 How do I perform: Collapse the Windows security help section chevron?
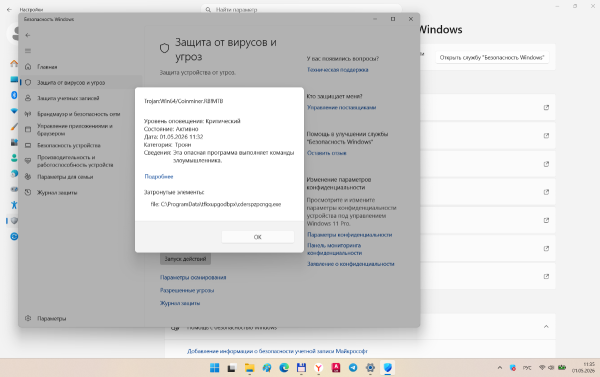pyautogui.click(x=546, y=326)
